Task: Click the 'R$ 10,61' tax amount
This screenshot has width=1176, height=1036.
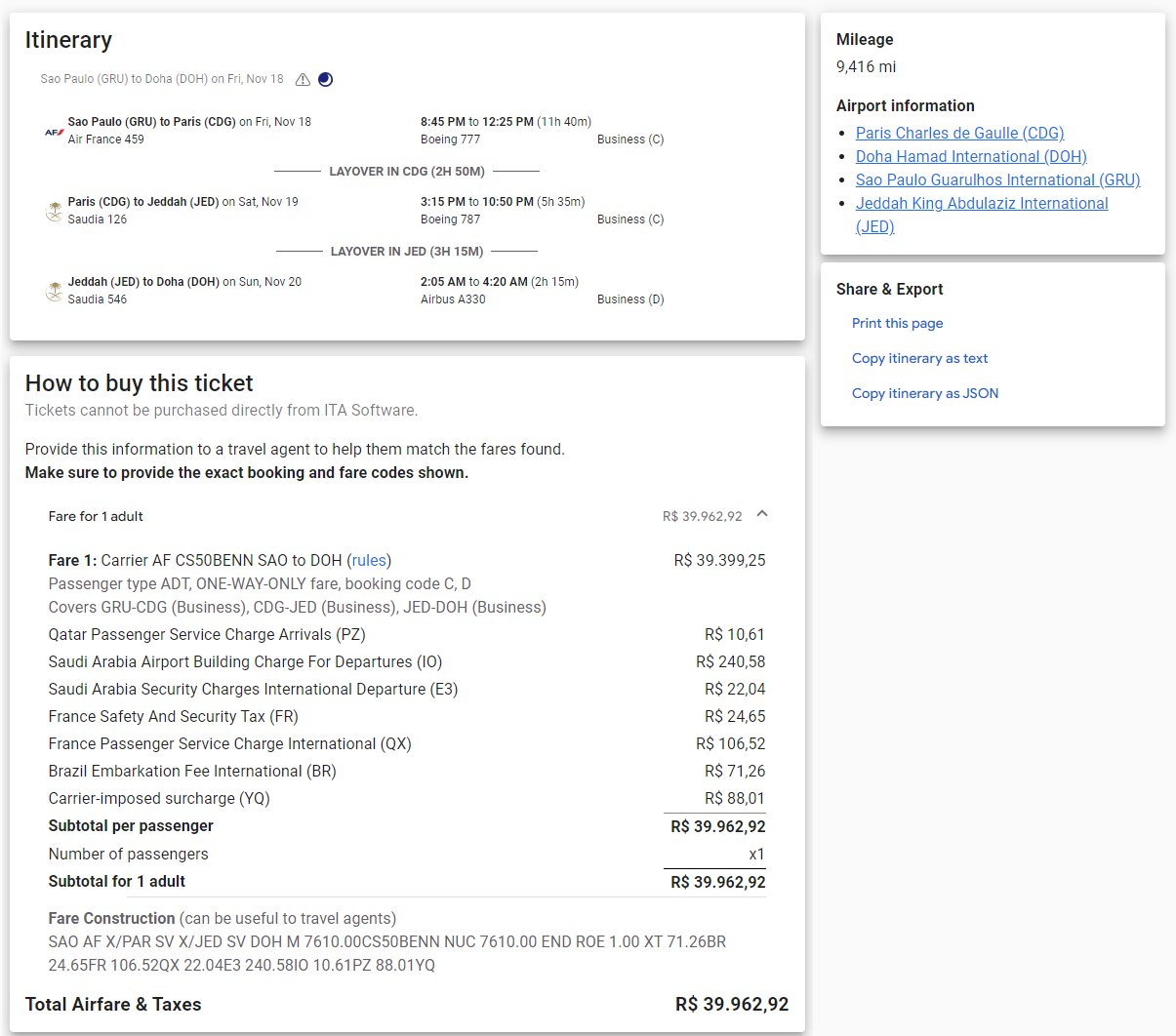Action: [x=735, y=634]
